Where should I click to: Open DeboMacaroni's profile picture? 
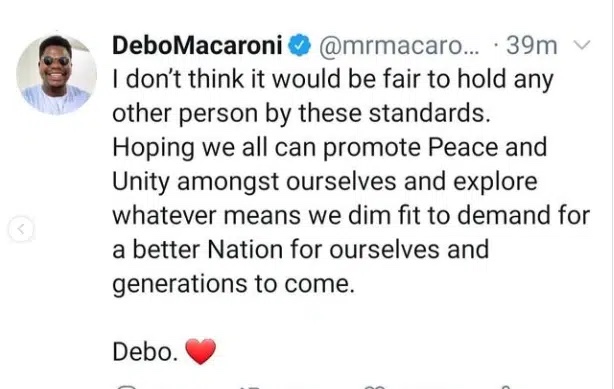(x=56, y=74)
